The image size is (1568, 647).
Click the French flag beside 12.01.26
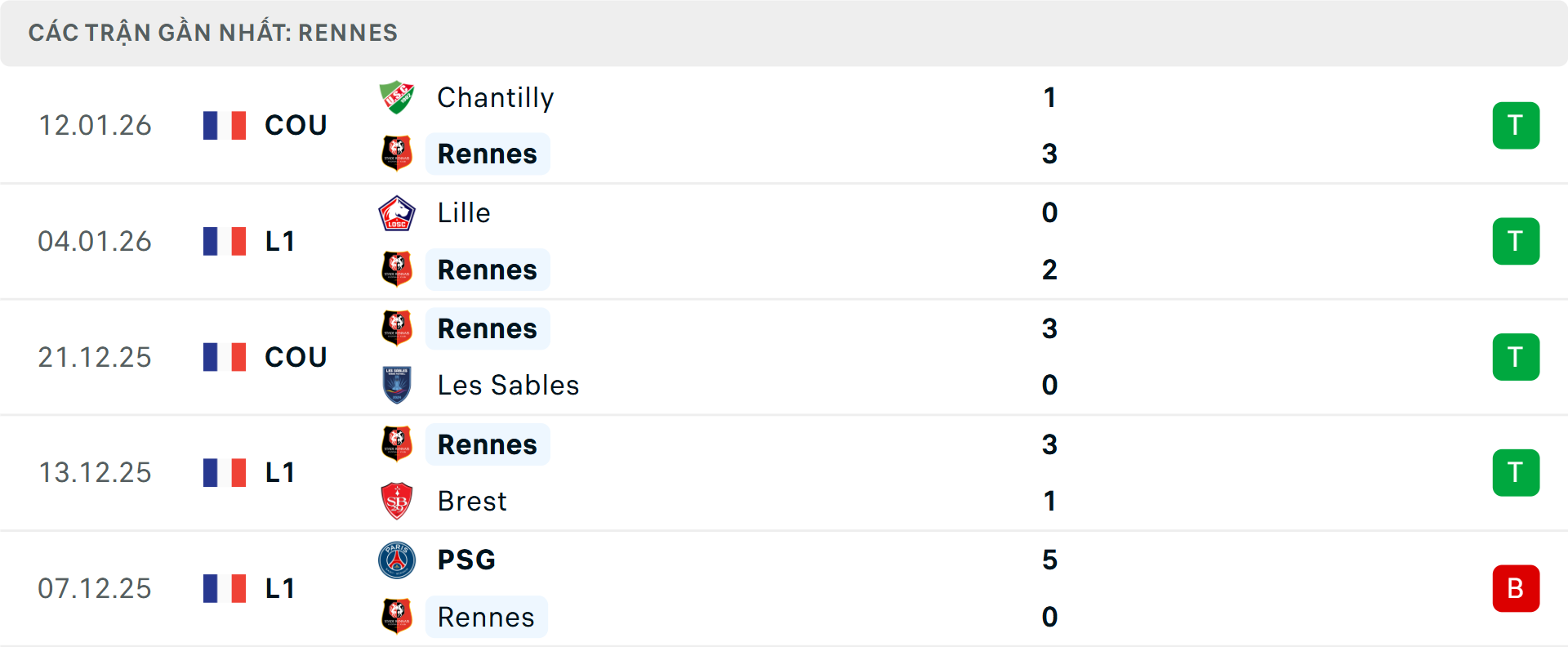tap(225, 126)
